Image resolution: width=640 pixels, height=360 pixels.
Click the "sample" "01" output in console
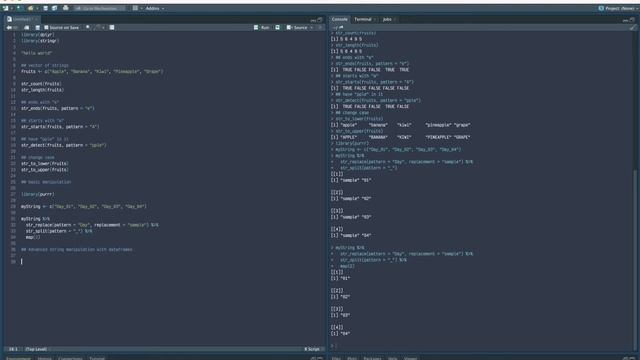(351, 180)
